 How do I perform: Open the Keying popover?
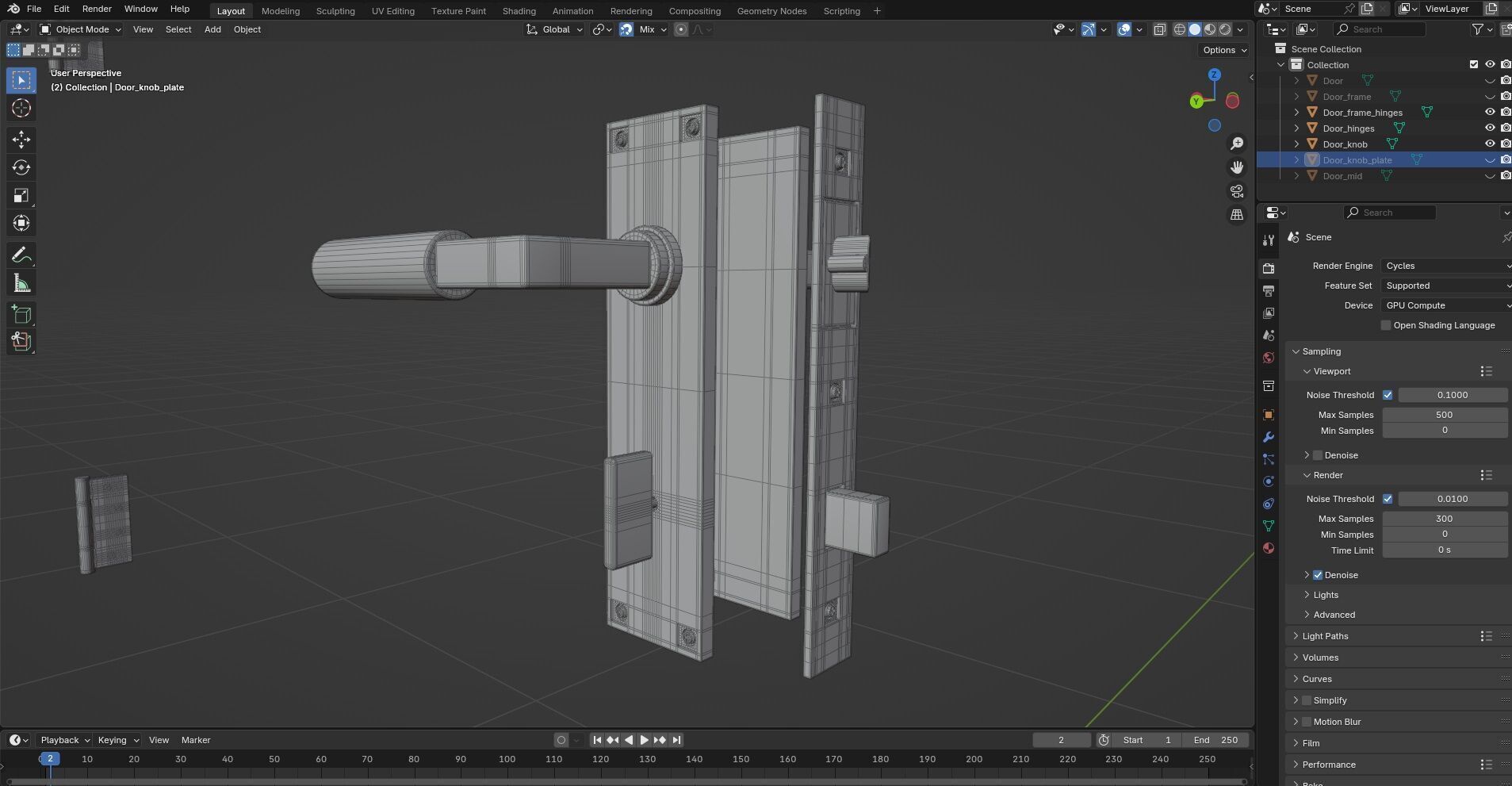pos(117,740)
